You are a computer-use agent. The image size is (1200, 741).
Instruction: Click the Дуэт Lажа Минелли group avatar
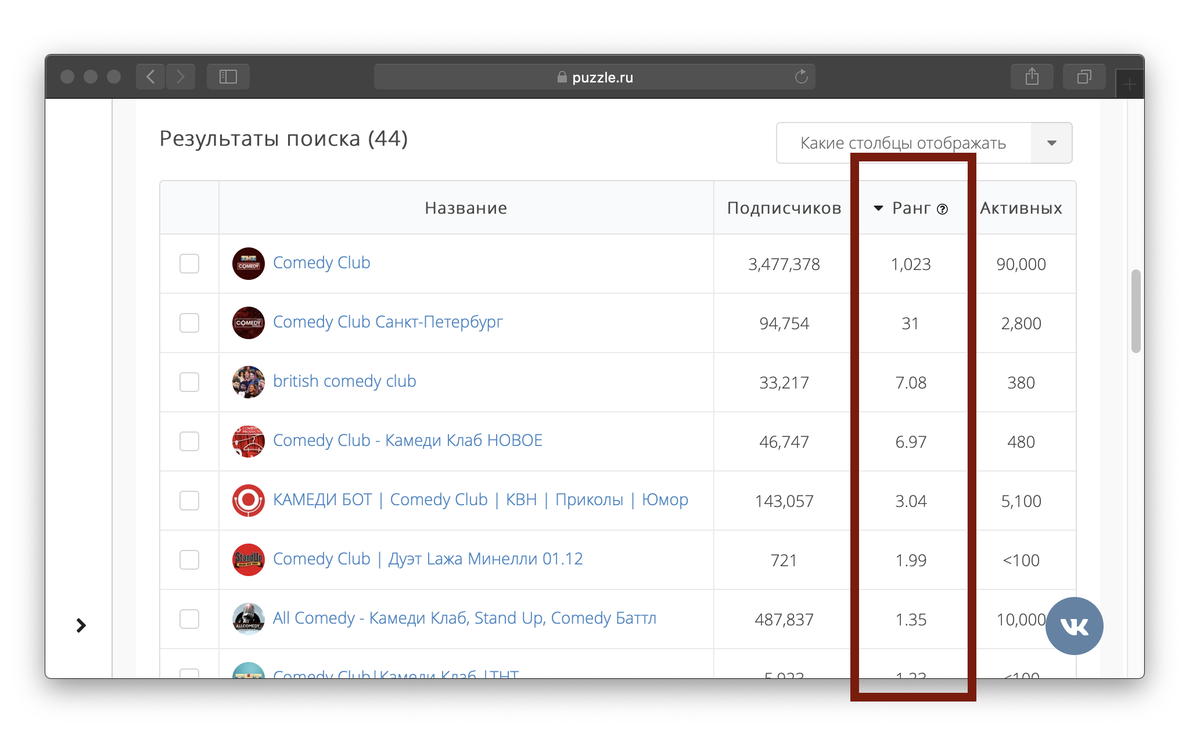[248, 559]
